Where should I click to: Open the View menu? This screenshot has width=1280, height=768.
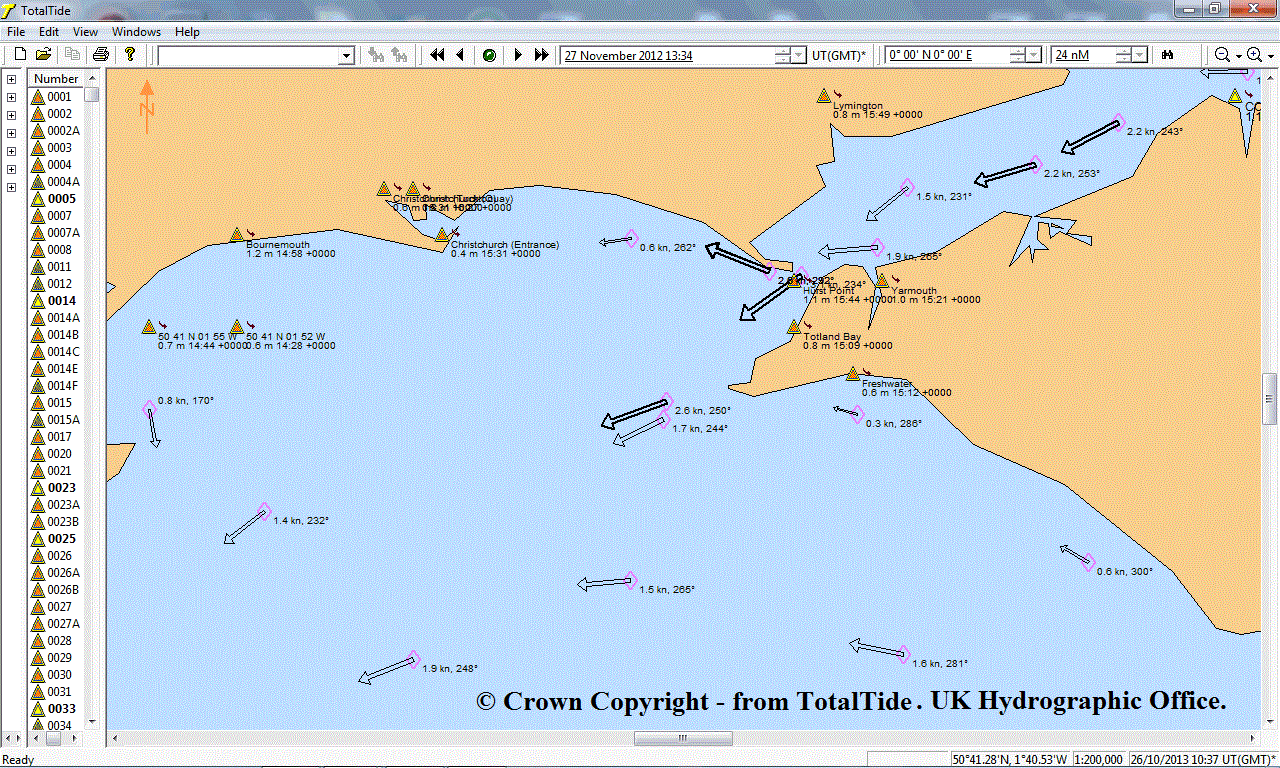85,32
